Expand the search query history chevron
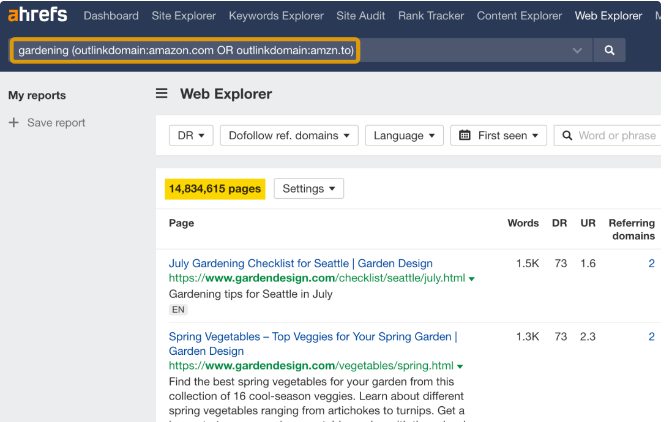 tap(577, 50)
